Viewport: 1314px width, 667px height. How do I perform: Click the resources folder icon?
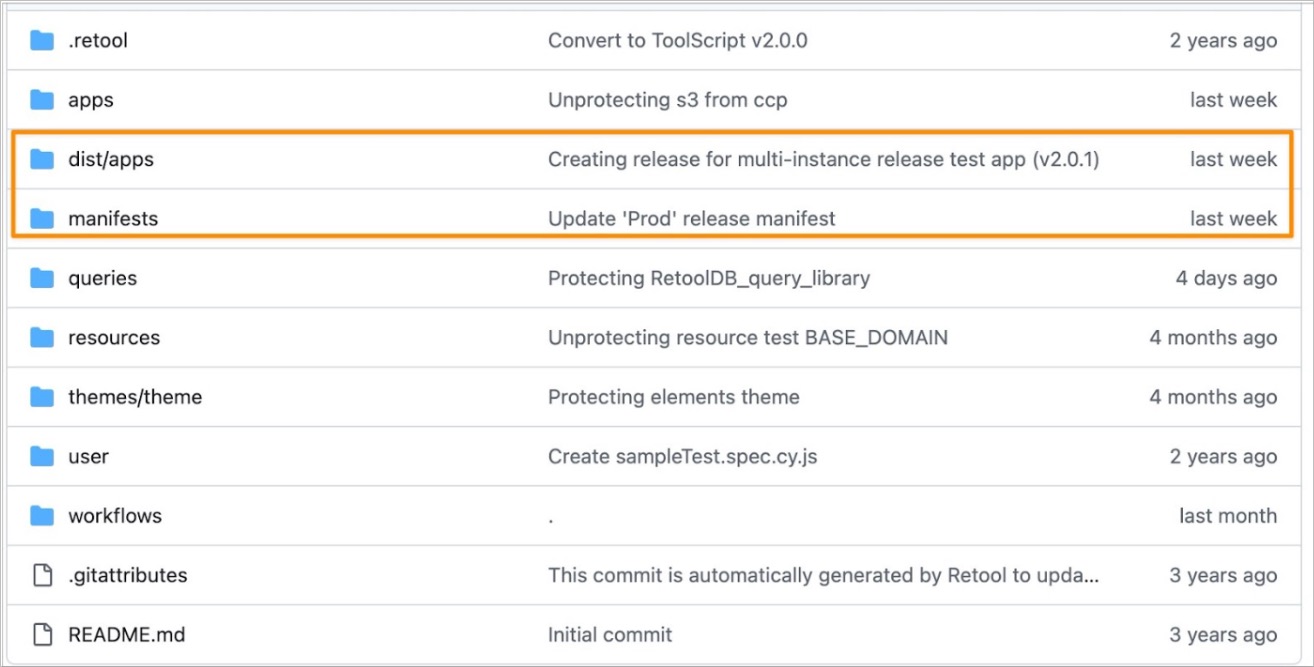41,337
